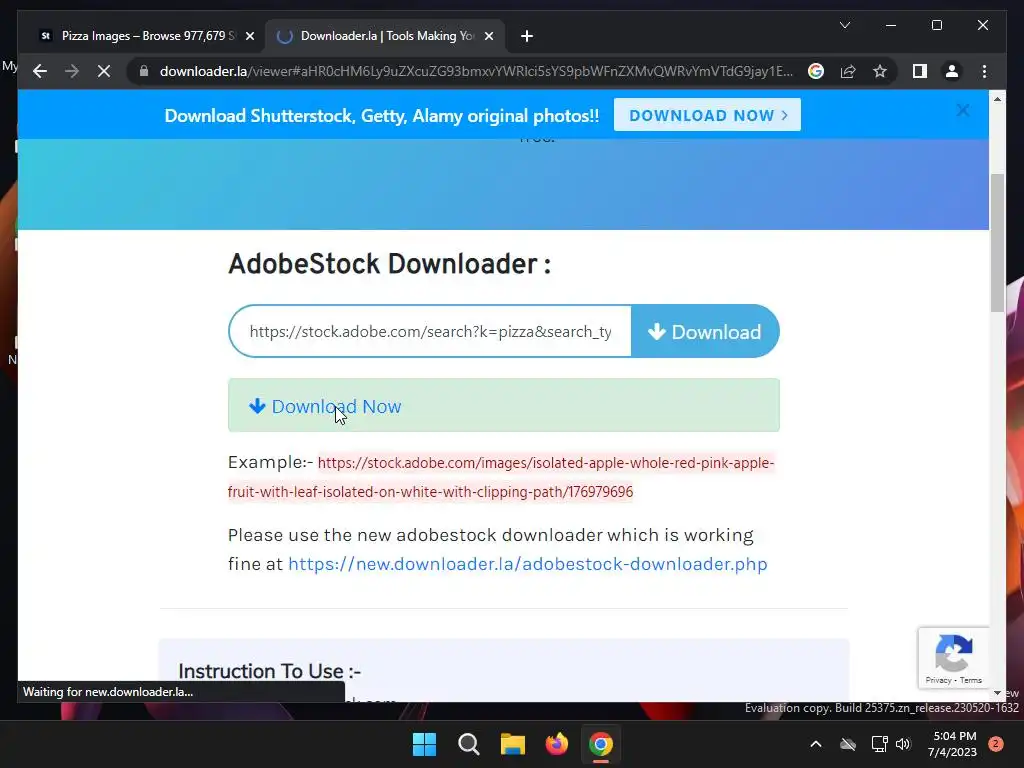The height and width of the screenshot is (768, 1024).
Task: Dismiss the blue promotional banner
Action: (x=963, y=110)
